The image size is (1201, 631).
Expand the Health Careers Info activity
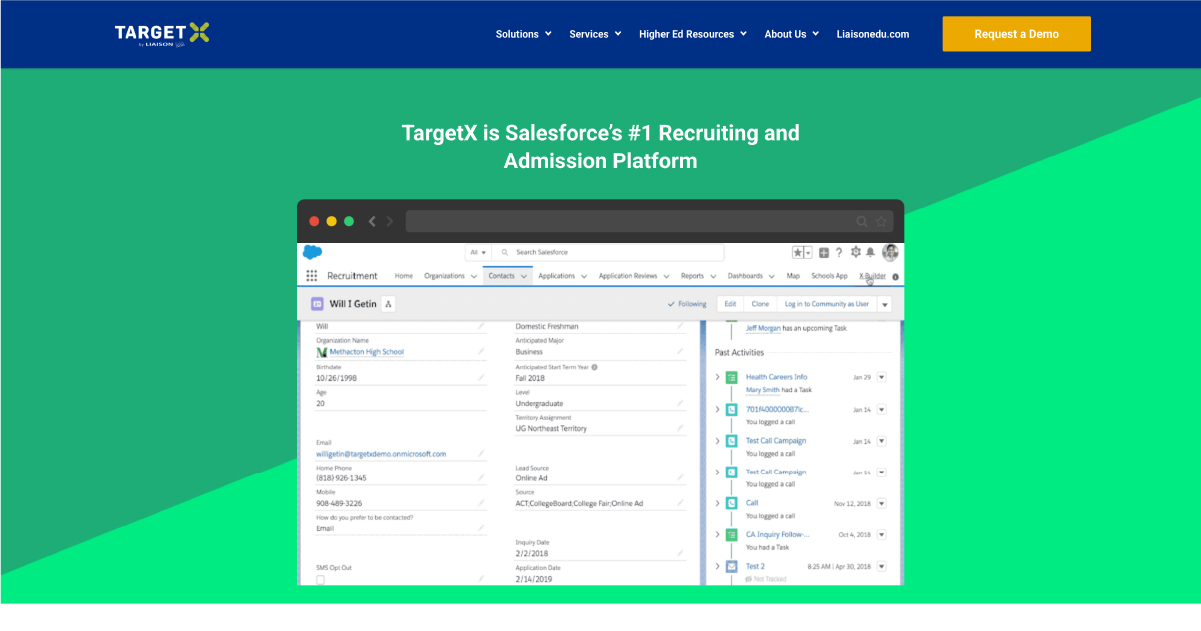coord(718,378)
